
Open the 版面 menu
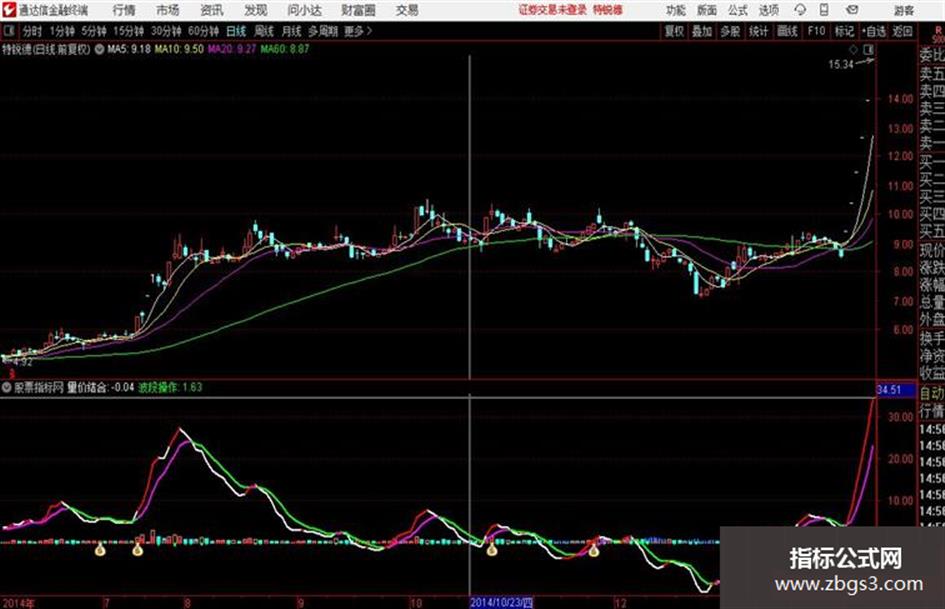[707, 10]
